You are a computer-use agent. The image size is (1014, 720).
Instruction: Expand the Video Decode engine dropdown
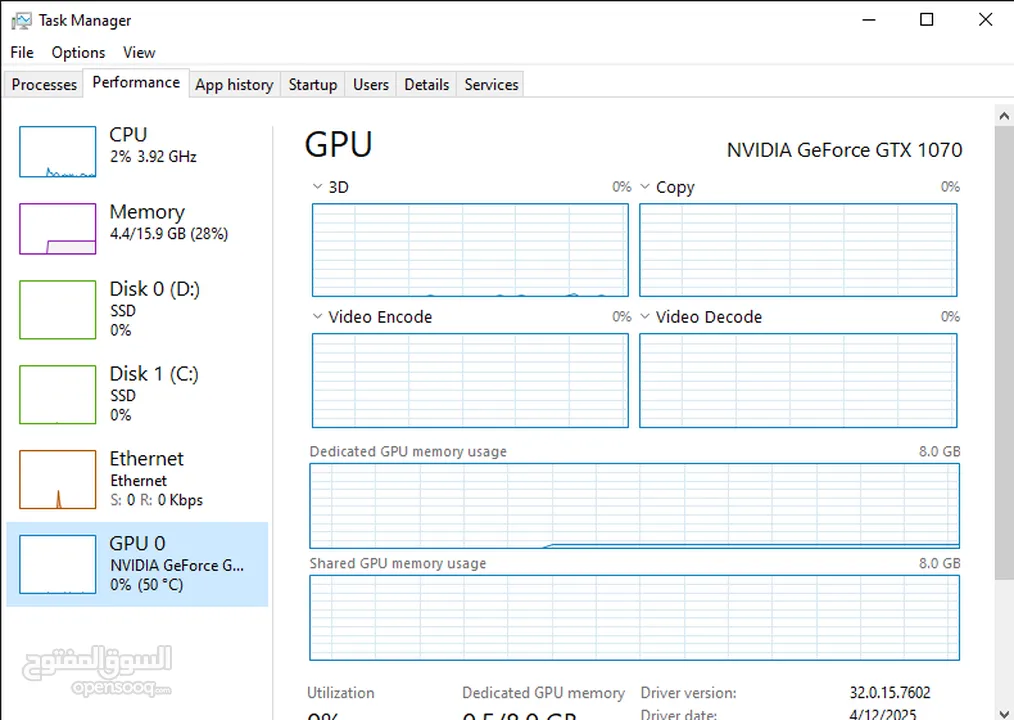pyautogui.click(x=645, y=316)
